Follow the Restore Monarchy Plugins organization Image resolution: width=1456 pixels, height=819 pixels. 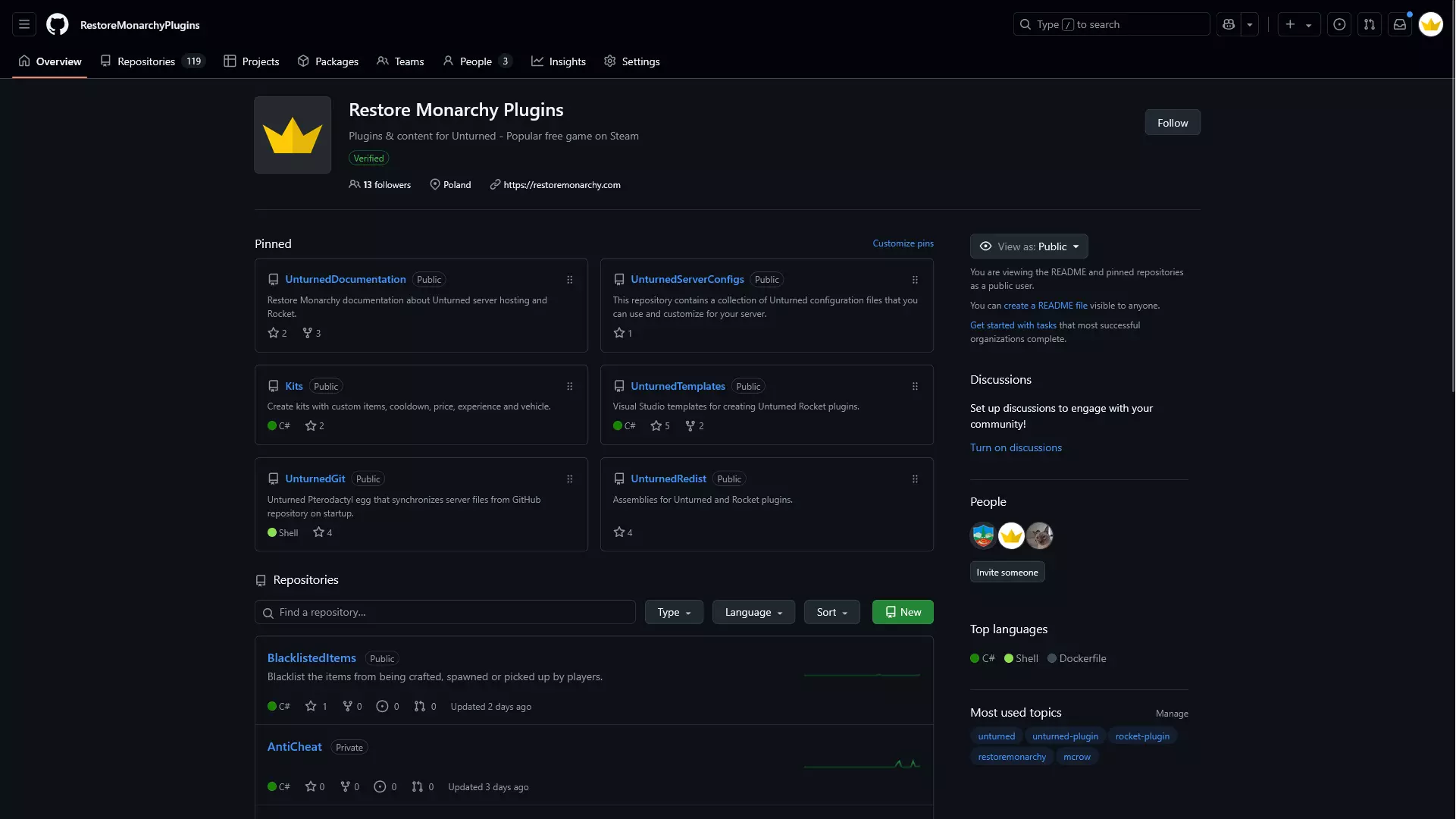point(1173,123)
